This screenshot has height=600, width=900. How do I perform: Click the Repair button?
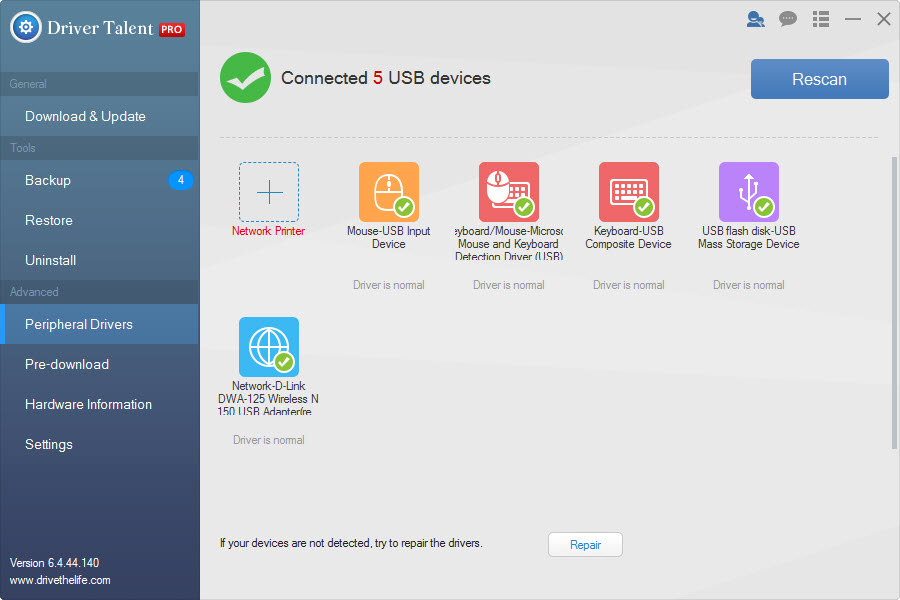(585, 544)
